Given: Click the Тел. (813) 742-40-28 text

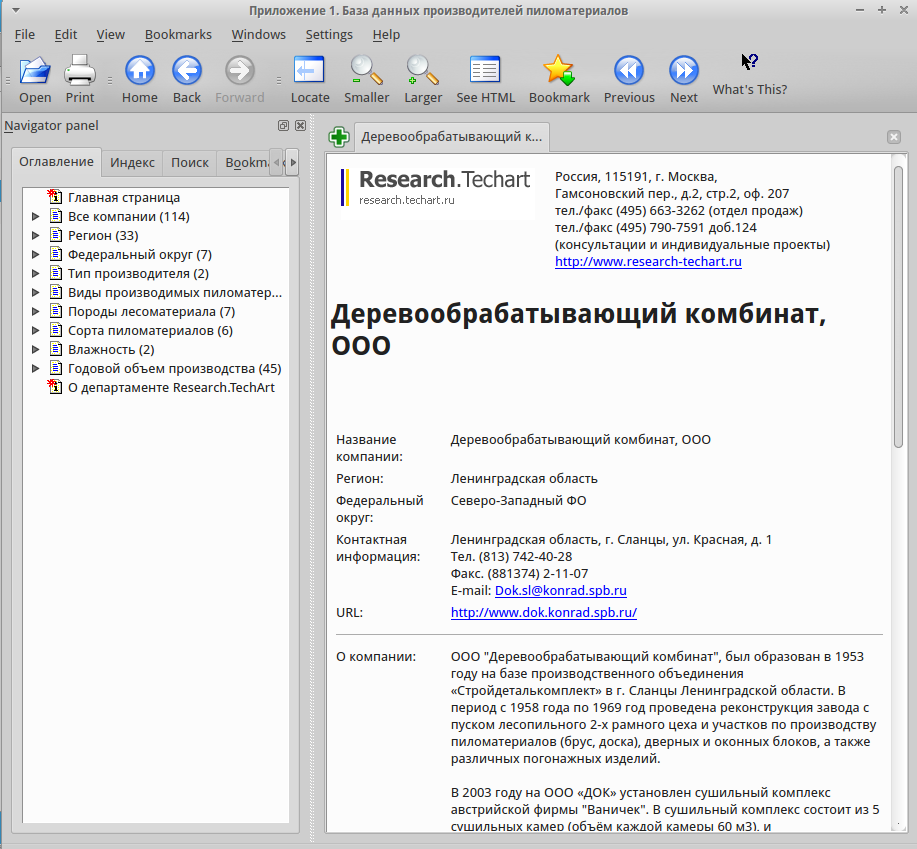Looking at the screenshot, I should pos(511,557).
